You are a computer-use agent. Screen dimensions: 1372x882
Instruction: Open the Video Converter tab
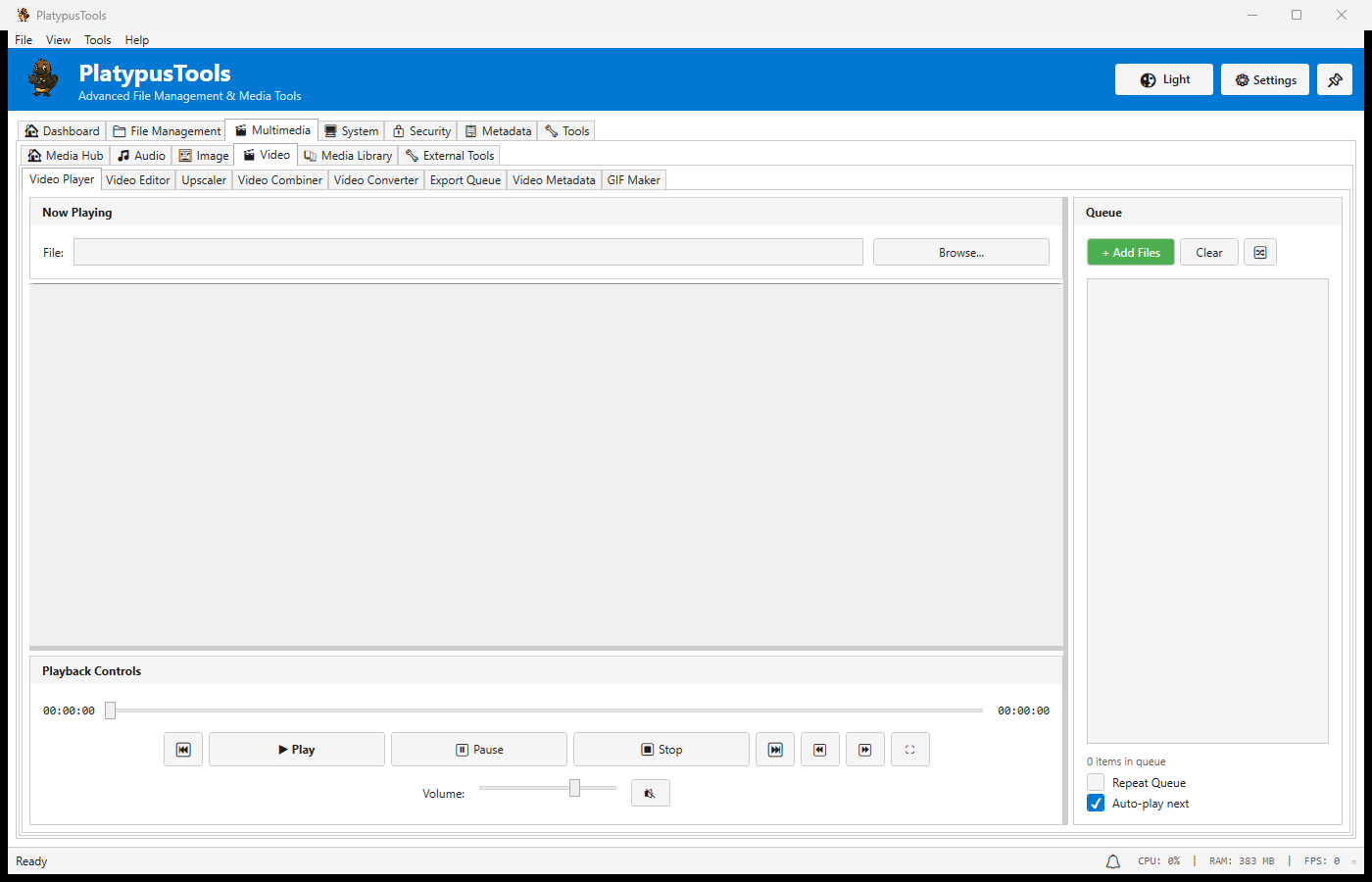[x=375, y=179]
